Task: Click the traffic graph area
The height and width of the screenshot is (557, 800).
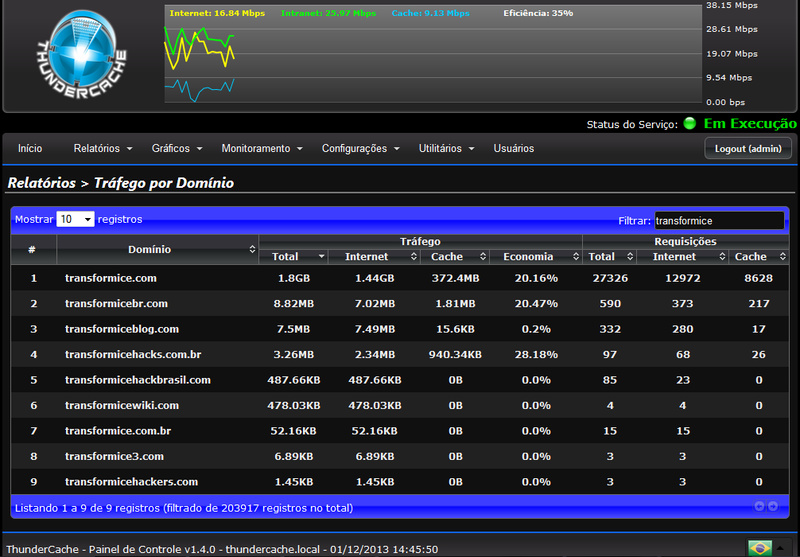Action: tap(433, 54)
